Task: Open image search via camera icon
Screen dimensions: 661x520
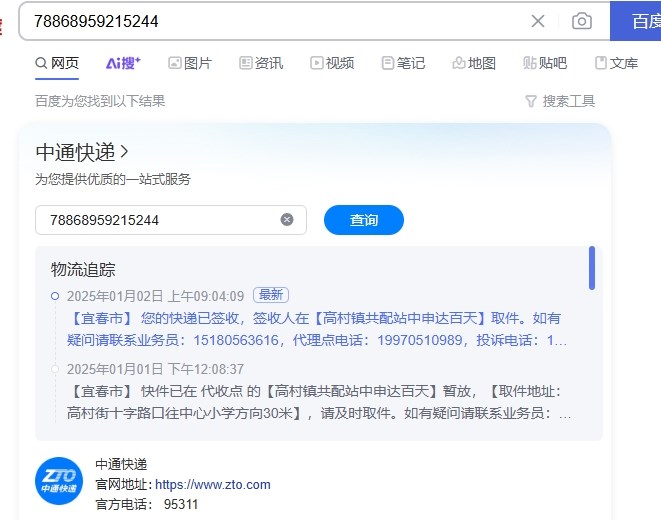Action: coord(582,21)
